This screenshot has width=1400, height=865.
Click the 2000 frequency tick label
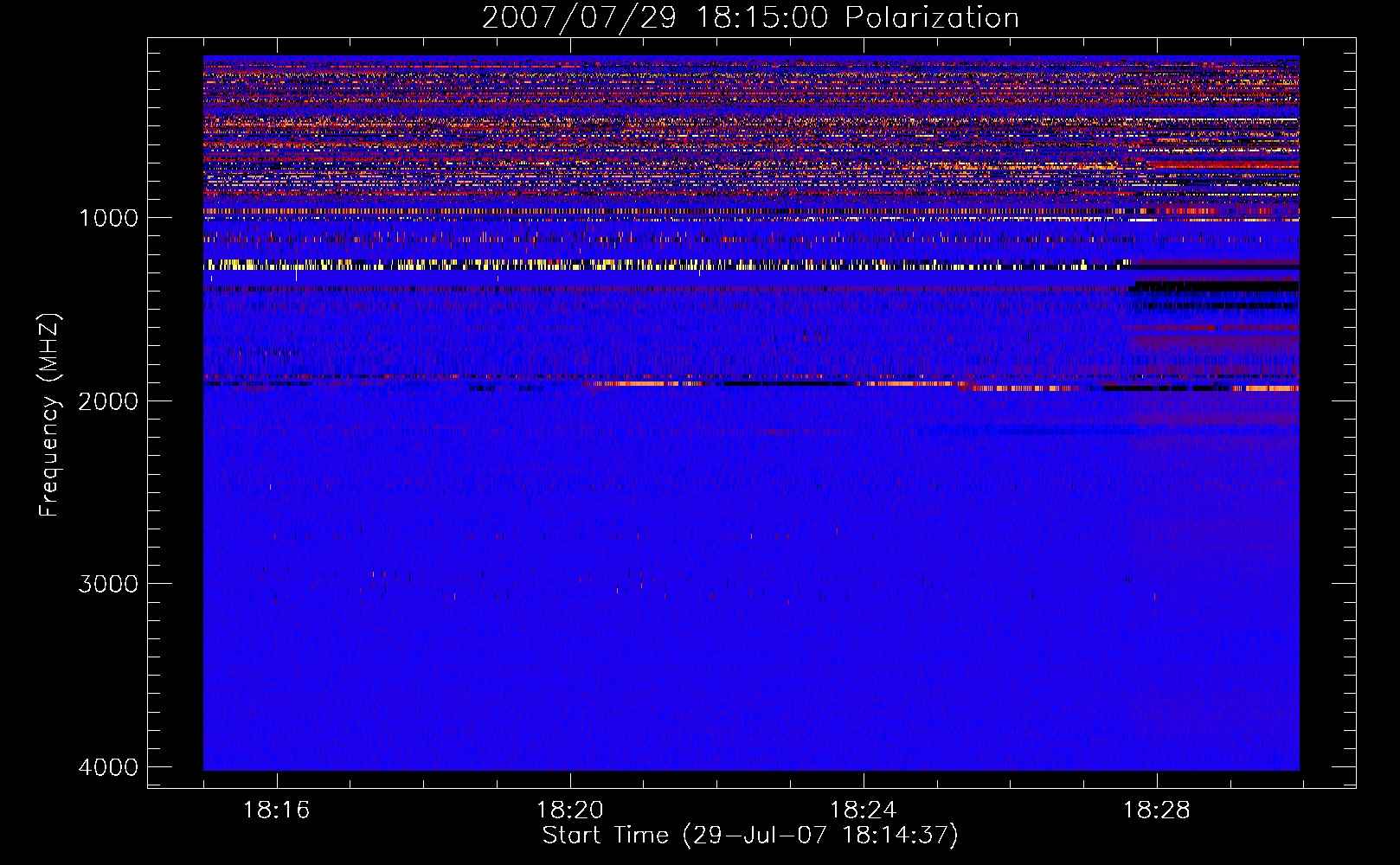click(108, 401)
